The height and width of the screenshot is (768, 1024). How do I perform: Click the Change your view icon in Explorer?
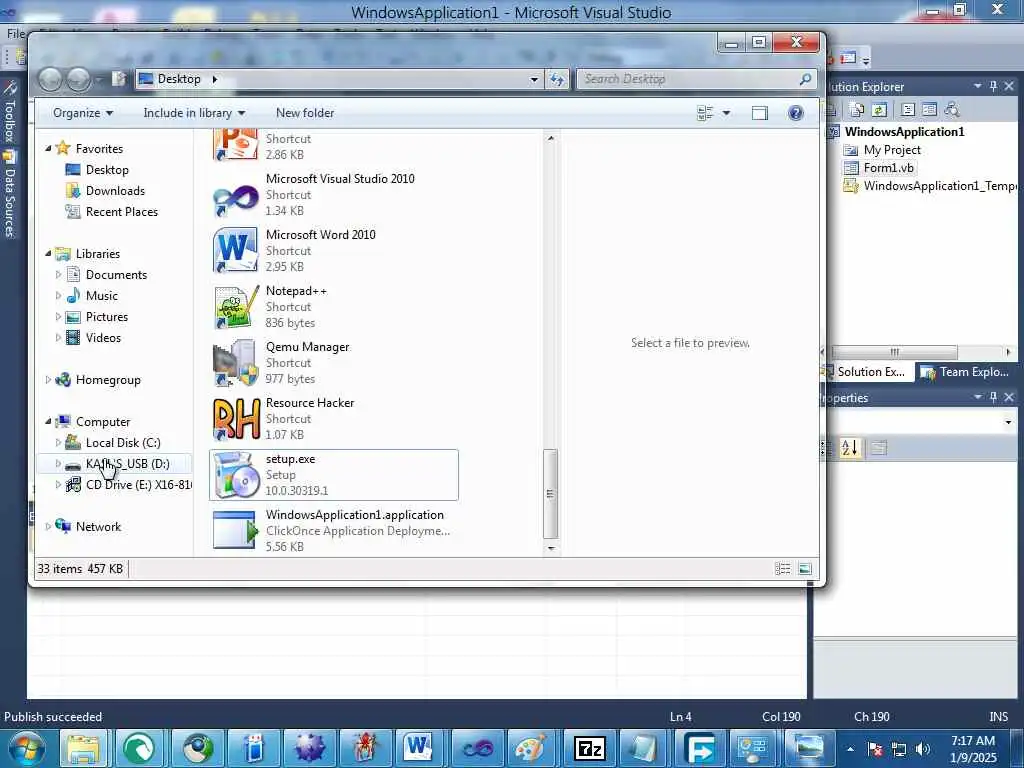tap(705, 113)
